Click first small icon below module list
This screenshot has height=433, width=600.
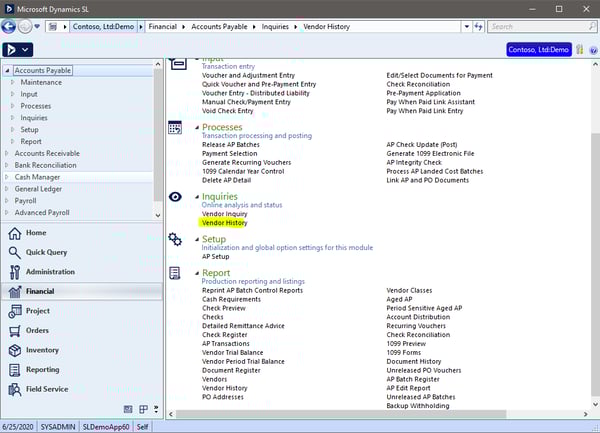pyautogui.click(x=128, y=409)
